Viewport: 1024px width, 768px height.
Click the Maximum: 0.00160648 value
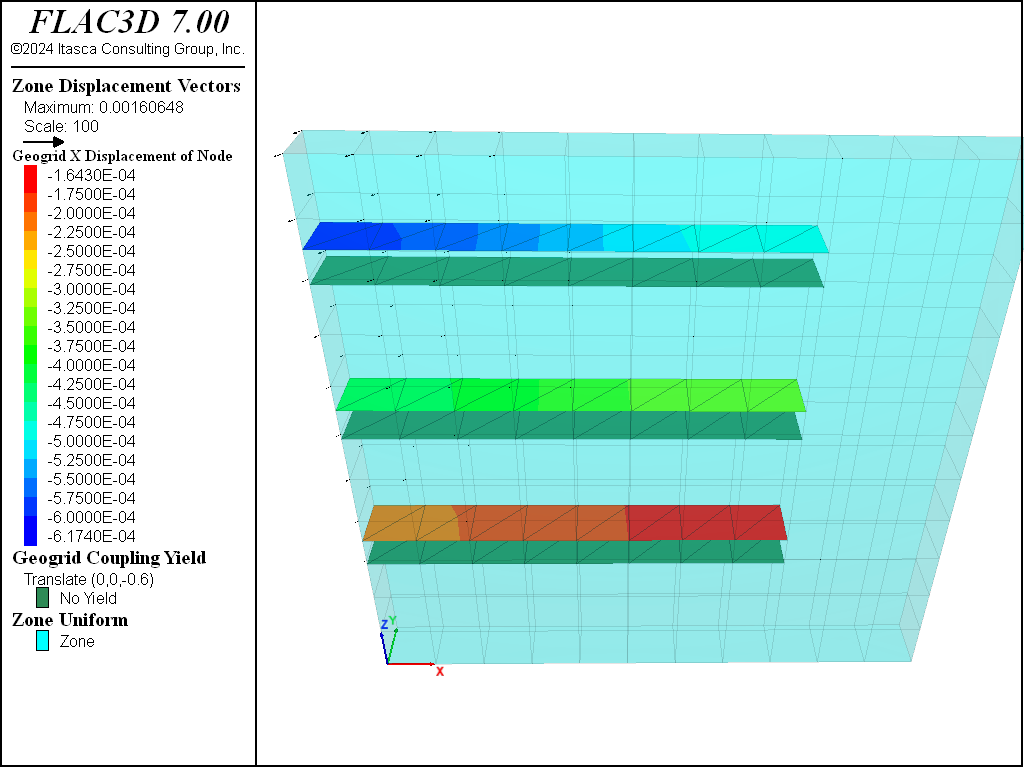(104, 107)
